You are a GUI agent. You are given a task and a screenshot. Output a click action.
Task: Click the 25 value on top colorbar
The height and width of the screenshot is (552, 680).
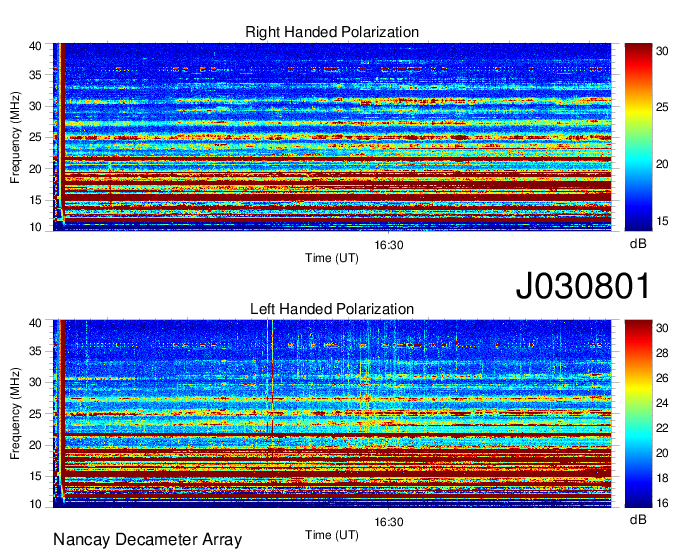click(662, 107)
